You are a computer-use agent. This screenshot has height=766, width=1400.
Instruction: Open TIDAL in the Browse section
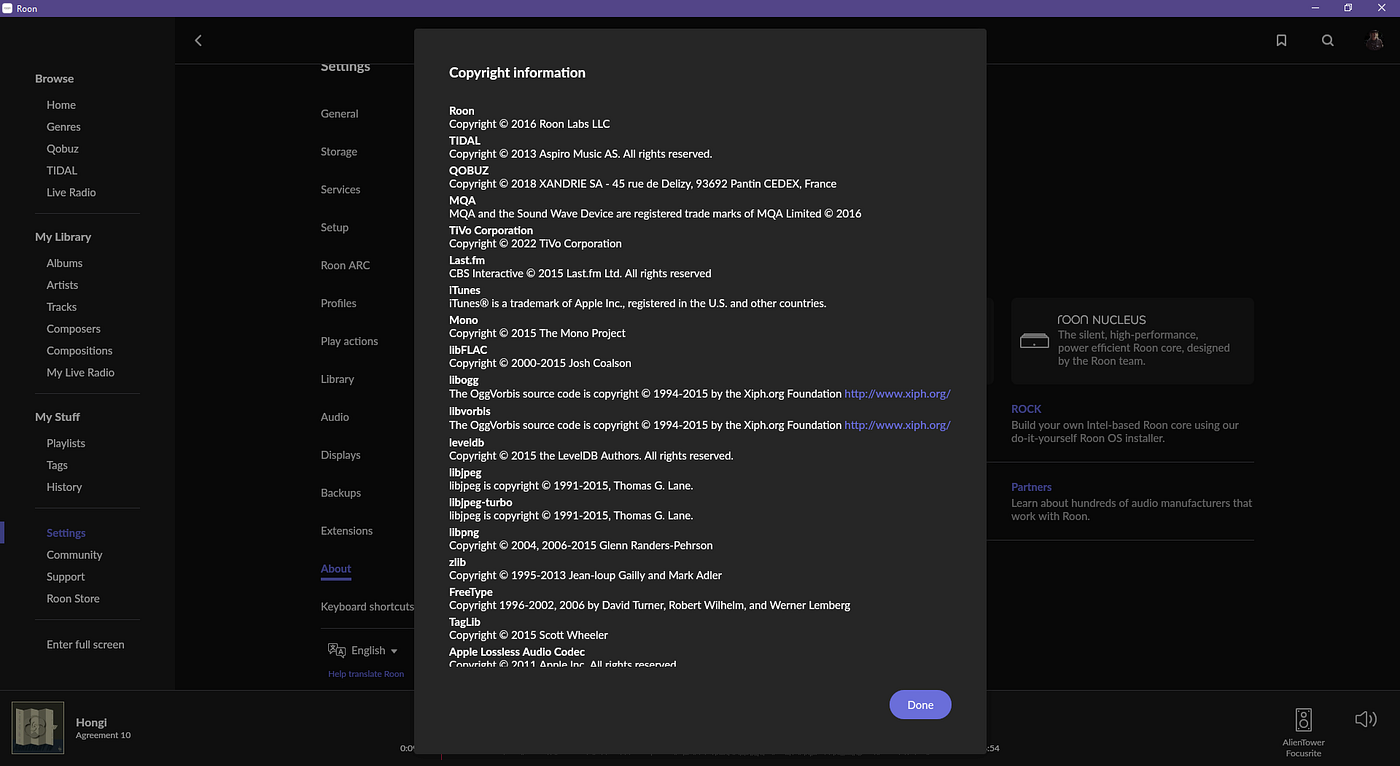pos(61,171)
